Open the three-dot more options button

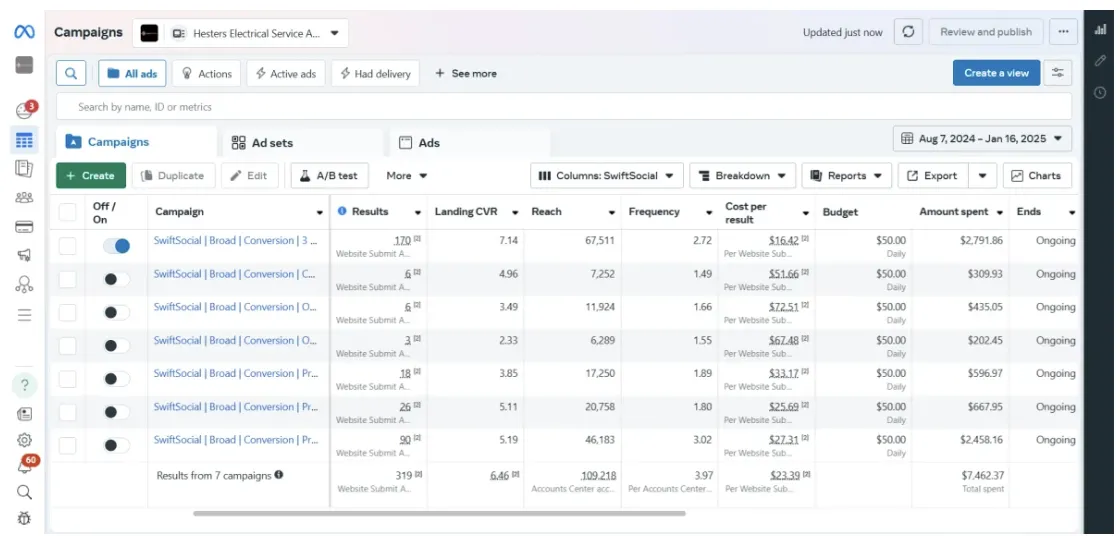(x=1063, y=32)
